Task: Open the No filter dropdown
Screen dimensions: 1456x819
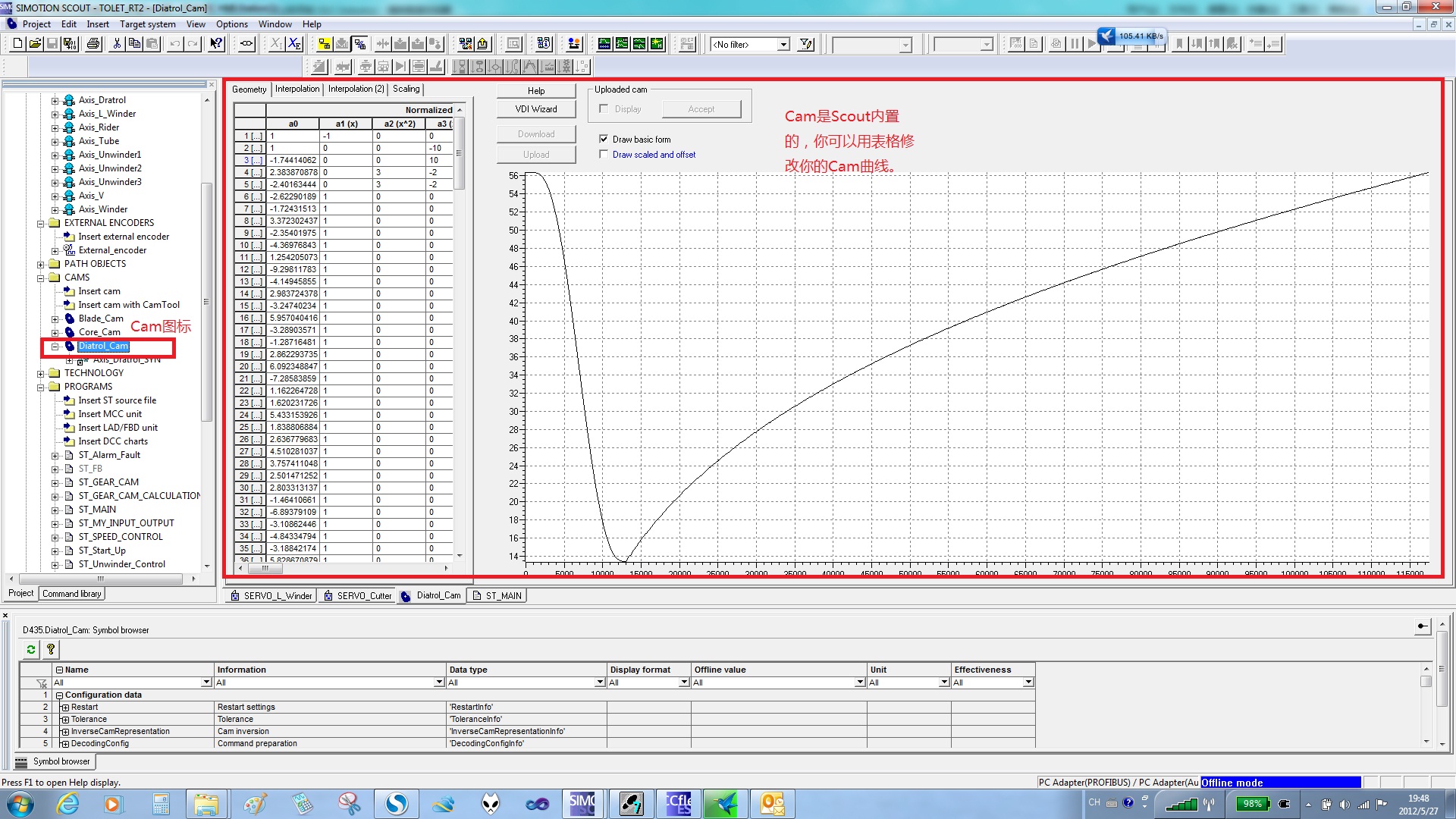Action: tap(783, 45)
